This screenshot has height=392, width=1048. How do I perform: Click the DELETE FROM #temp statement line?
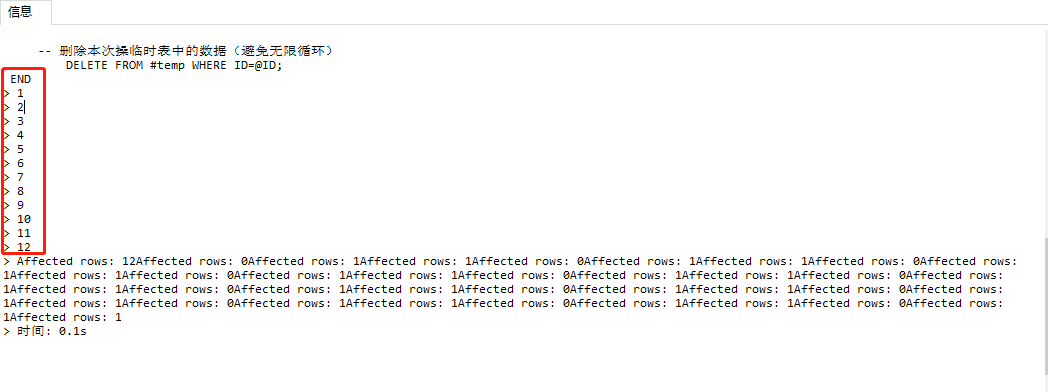[174, 65]
